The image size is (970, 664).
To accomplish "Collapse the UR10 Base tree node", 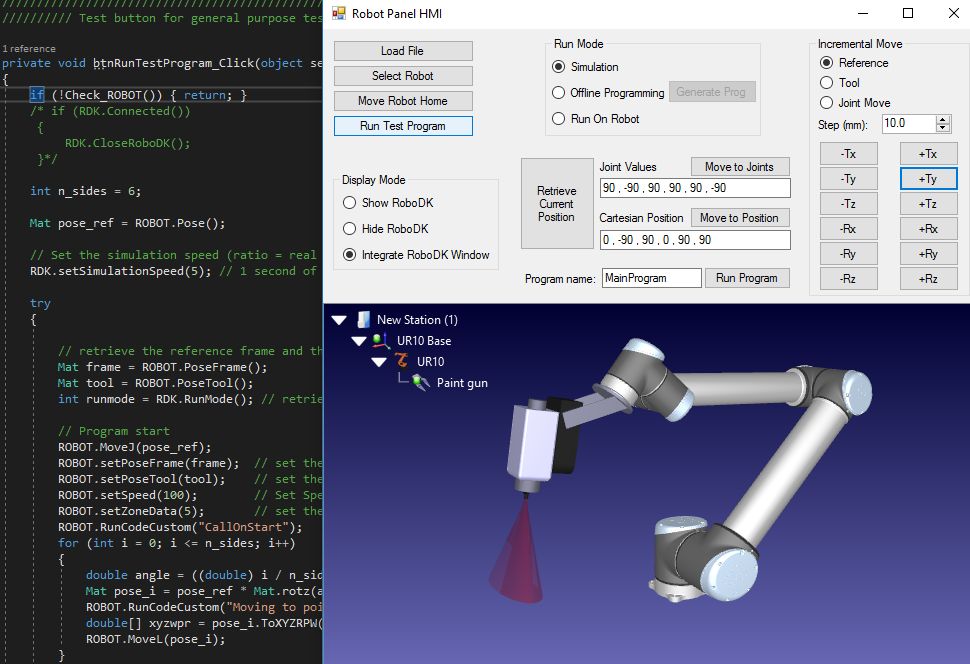I will (x=359, y=341).
